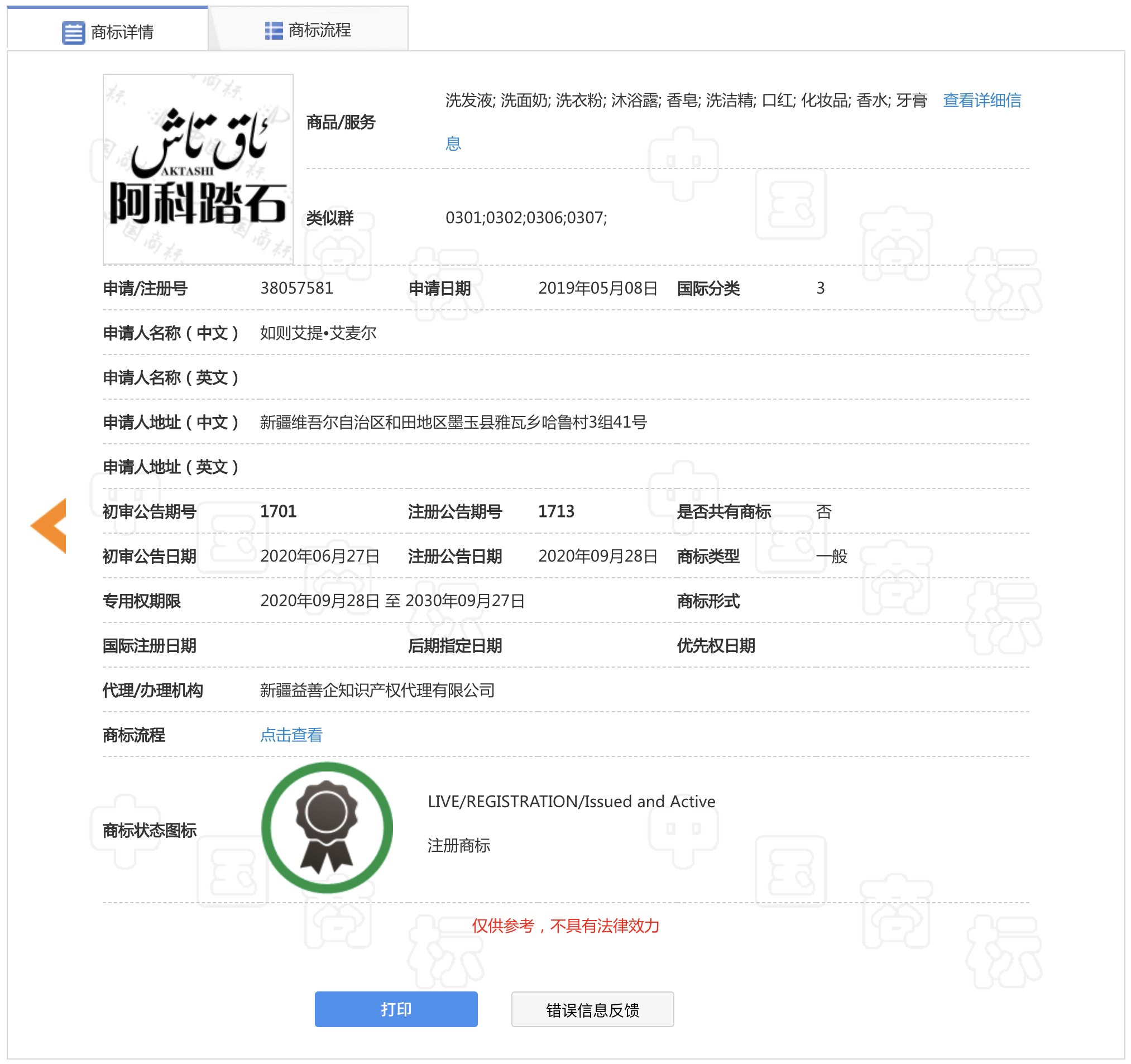Screen dimensions: 1131x1064
Task: Open the 商标流程 tab
Action: pos(308,29)
